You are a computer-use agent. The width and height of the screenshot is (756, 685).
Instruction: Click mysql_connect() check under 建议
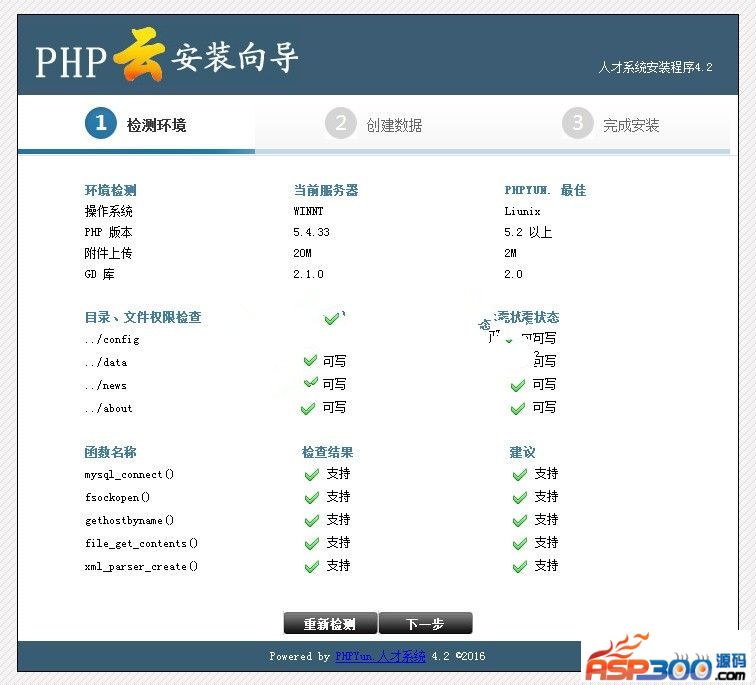(520, 475)
